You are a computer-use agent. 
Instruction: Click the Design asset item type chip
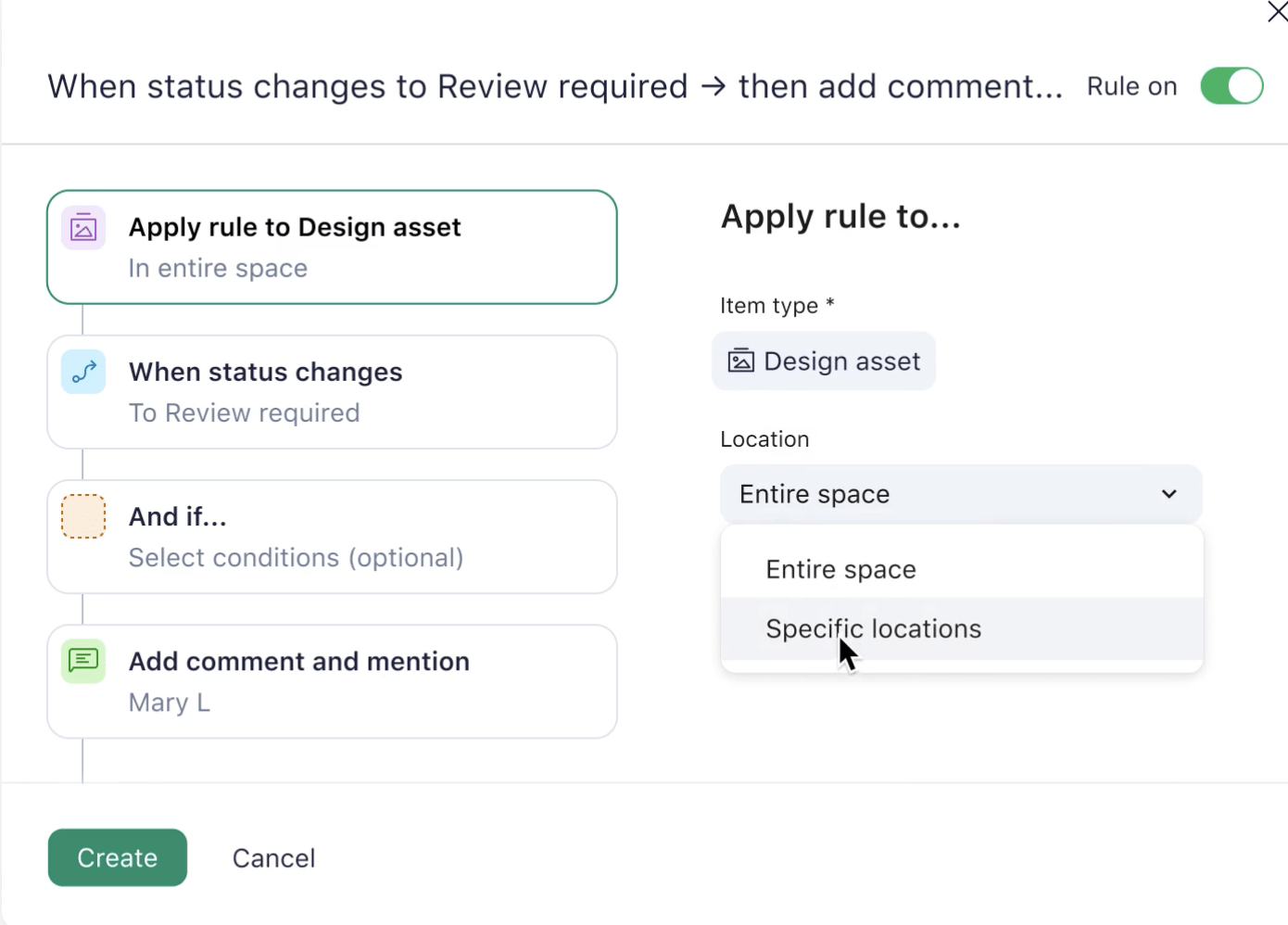[x=824, y=361]
